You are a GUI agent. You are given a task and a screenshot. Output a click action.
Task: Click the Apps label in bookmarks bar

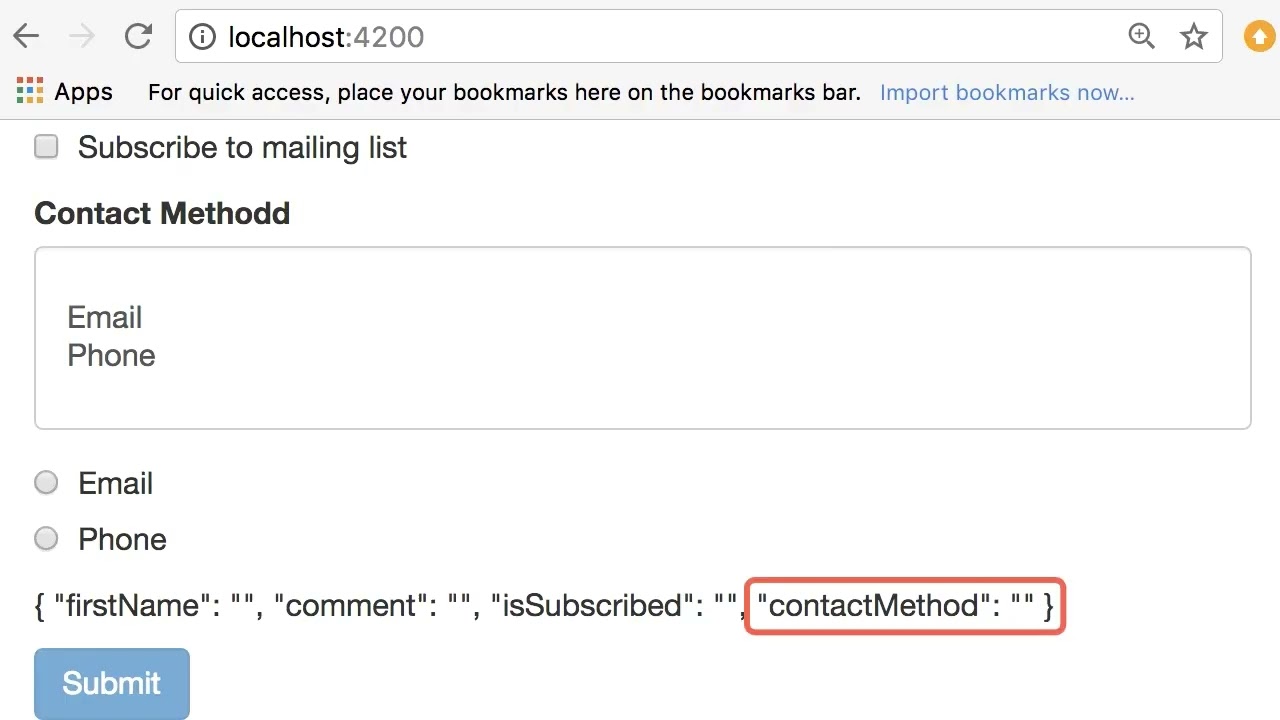pos(83,92)
